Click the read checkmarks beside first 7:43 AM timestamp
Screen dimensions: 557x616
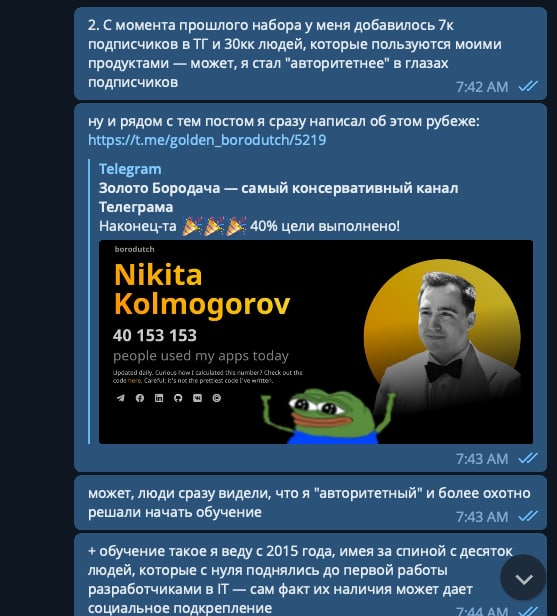point(528,458)
